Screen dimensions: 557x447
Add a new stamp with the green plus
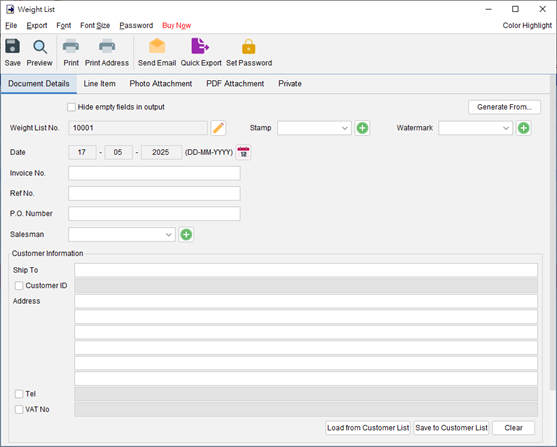pyautogui.click(x=362, y=128)
